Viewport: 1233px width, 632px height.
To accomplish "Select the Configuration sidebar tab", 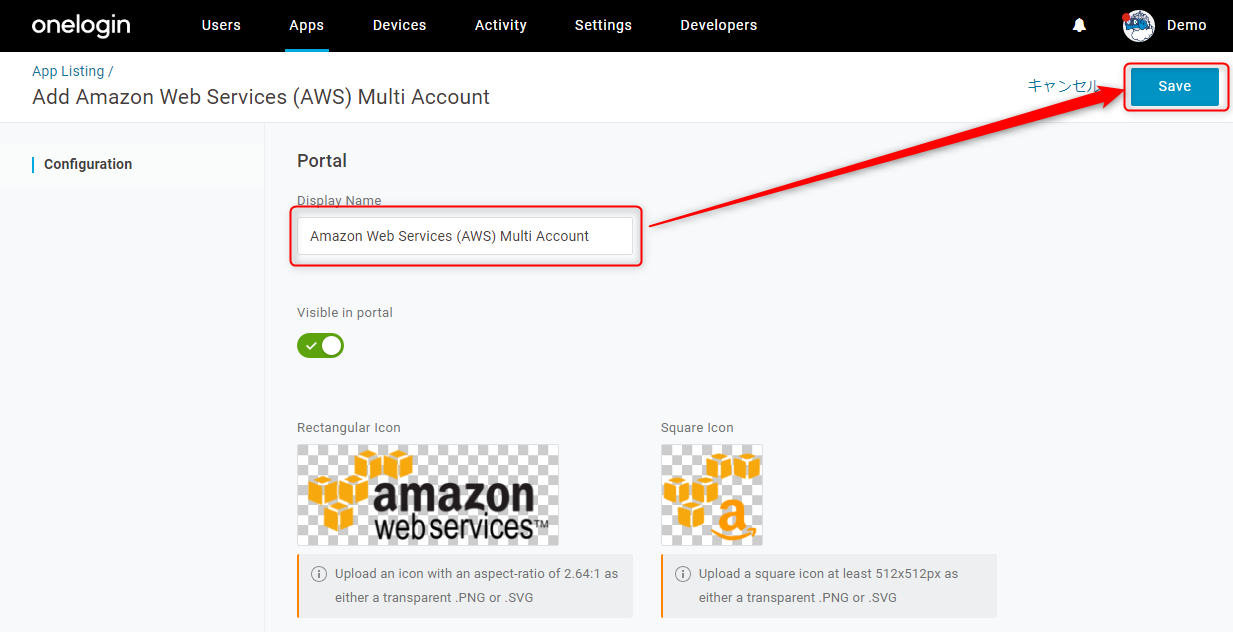I will (88, 164).
